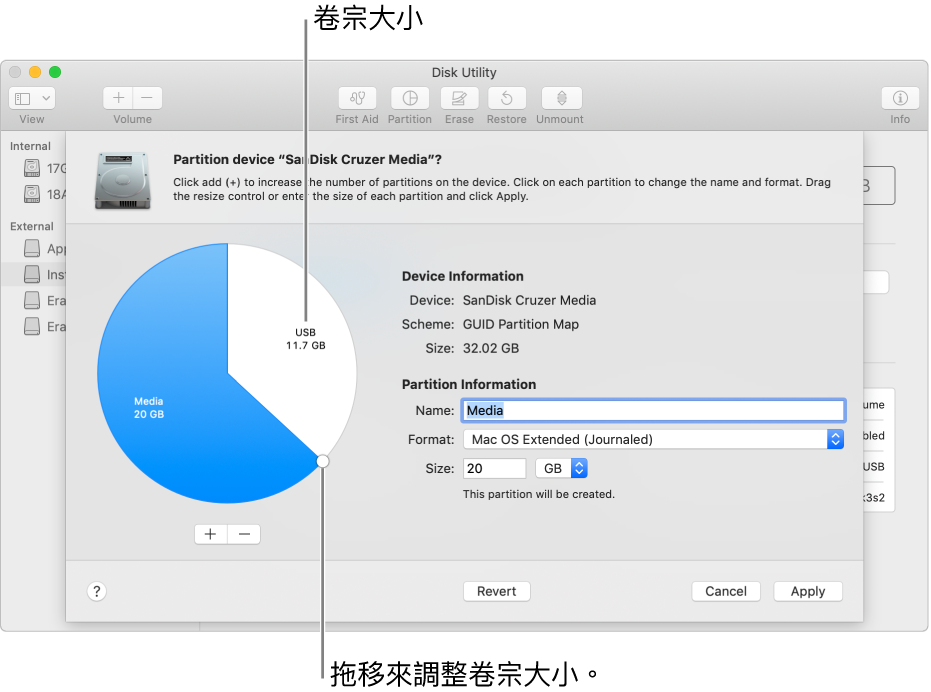Screen dimensions: 931x692
Task: Click the green zoom window button
Action: [x=55, y=72]
